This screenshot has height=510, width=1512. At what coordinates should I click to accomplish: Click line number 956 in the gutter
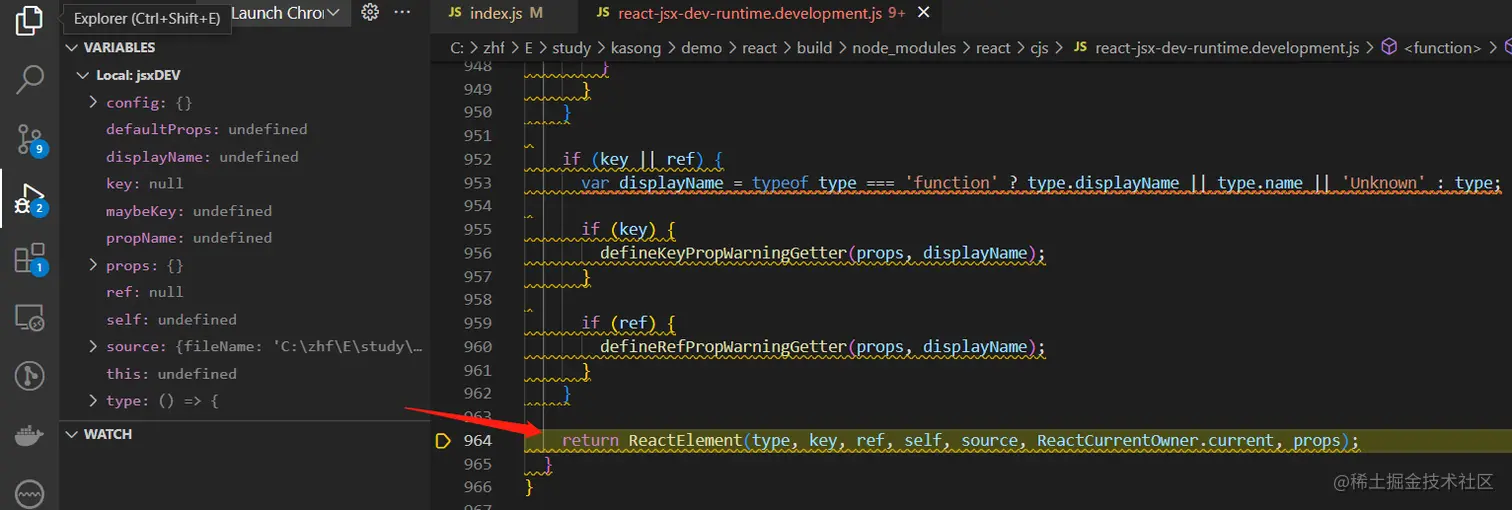[x=478, y=253]
